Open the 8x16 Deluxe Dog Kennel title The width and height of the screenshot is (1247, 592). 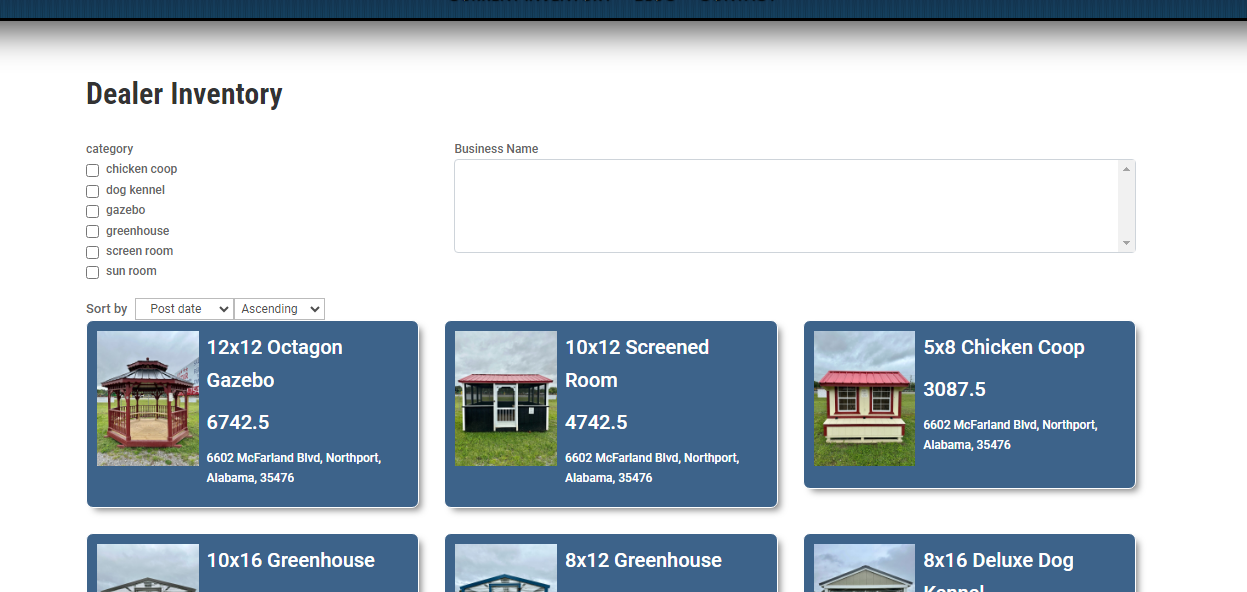998,572
